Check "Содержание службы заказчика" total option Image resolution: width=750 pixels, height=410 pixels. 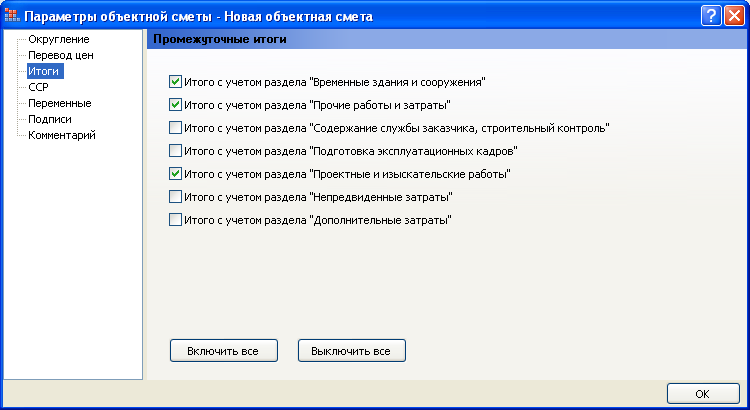(x=176, y=128)
